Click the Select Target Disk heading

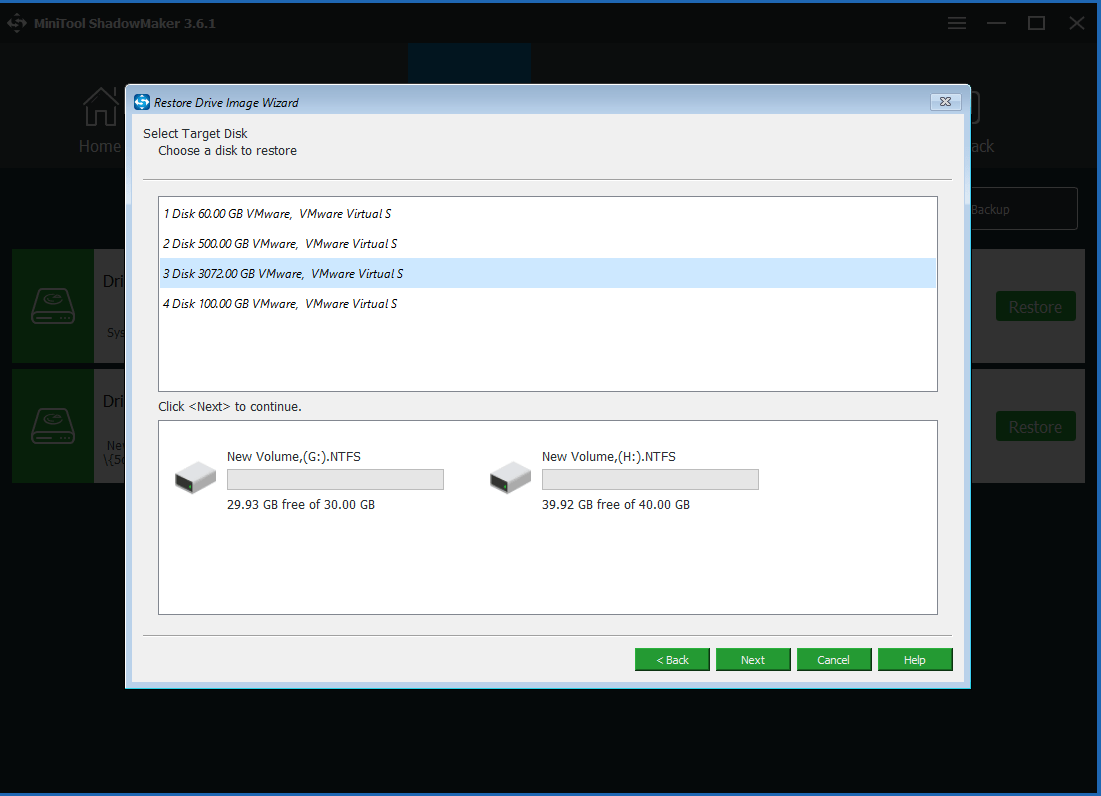coord(195,133)
